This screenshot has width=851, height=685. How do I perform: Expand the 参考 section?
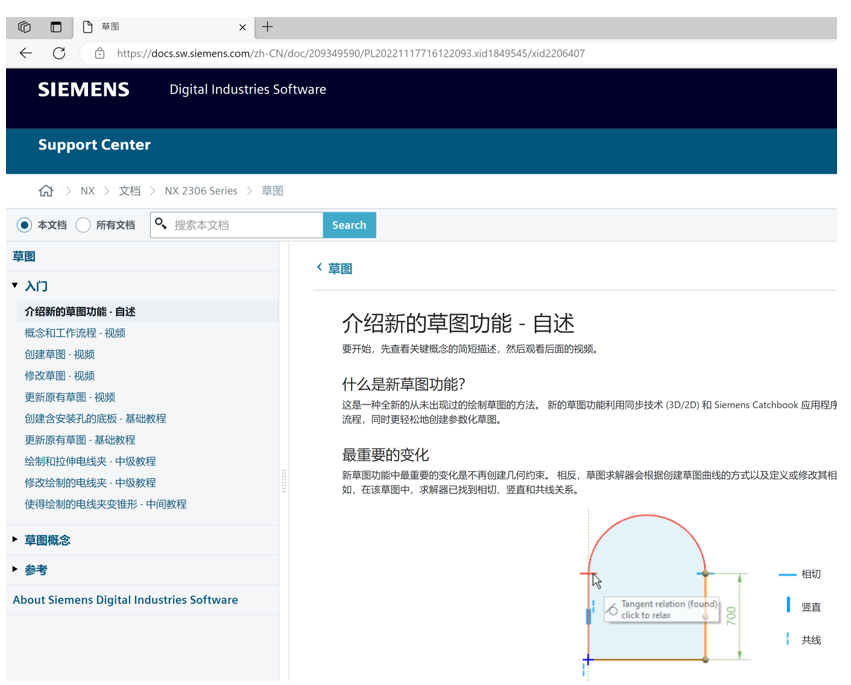(15, 570)
